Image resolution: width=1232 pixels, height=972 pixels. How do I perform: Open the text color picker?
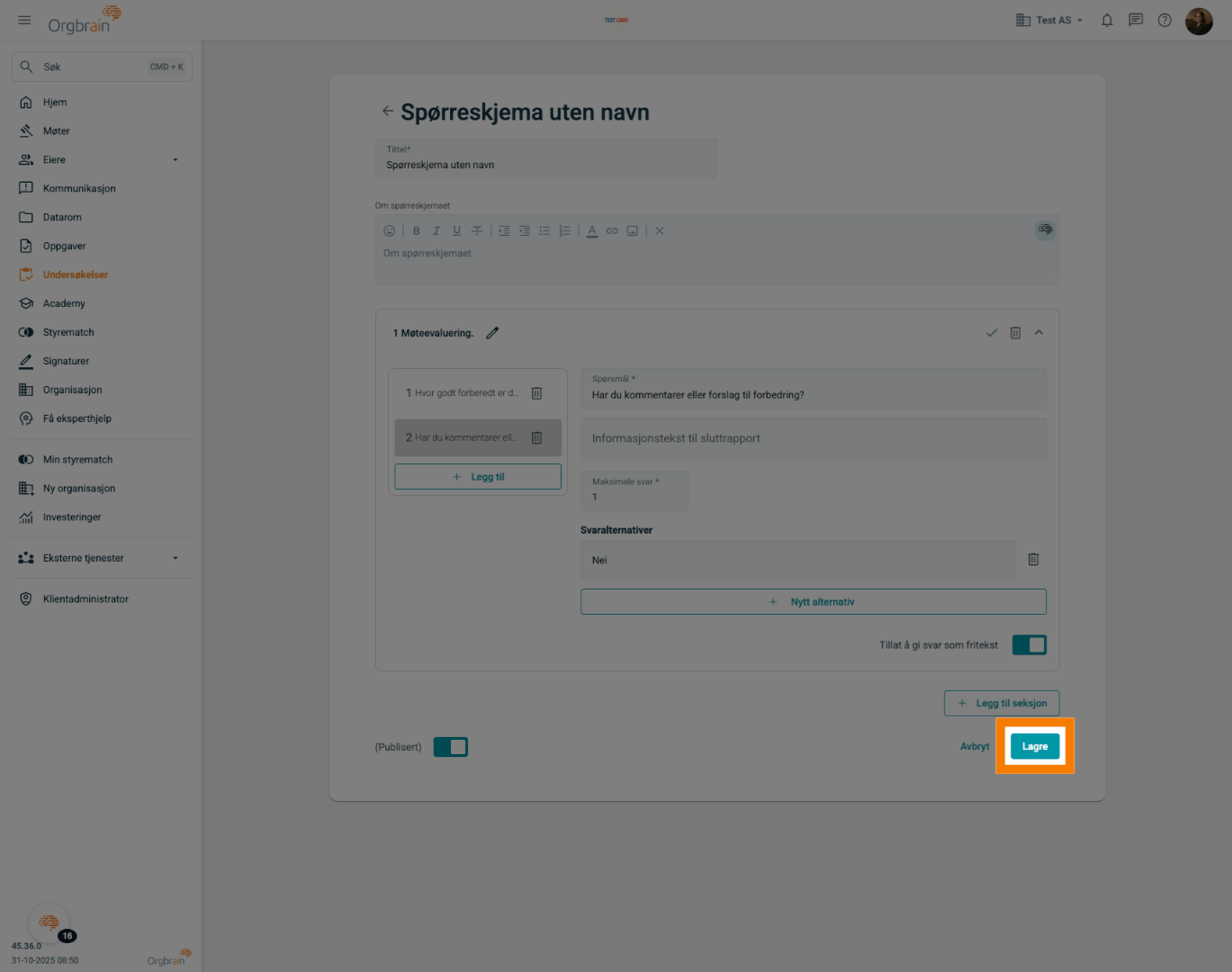coord(592,231)
